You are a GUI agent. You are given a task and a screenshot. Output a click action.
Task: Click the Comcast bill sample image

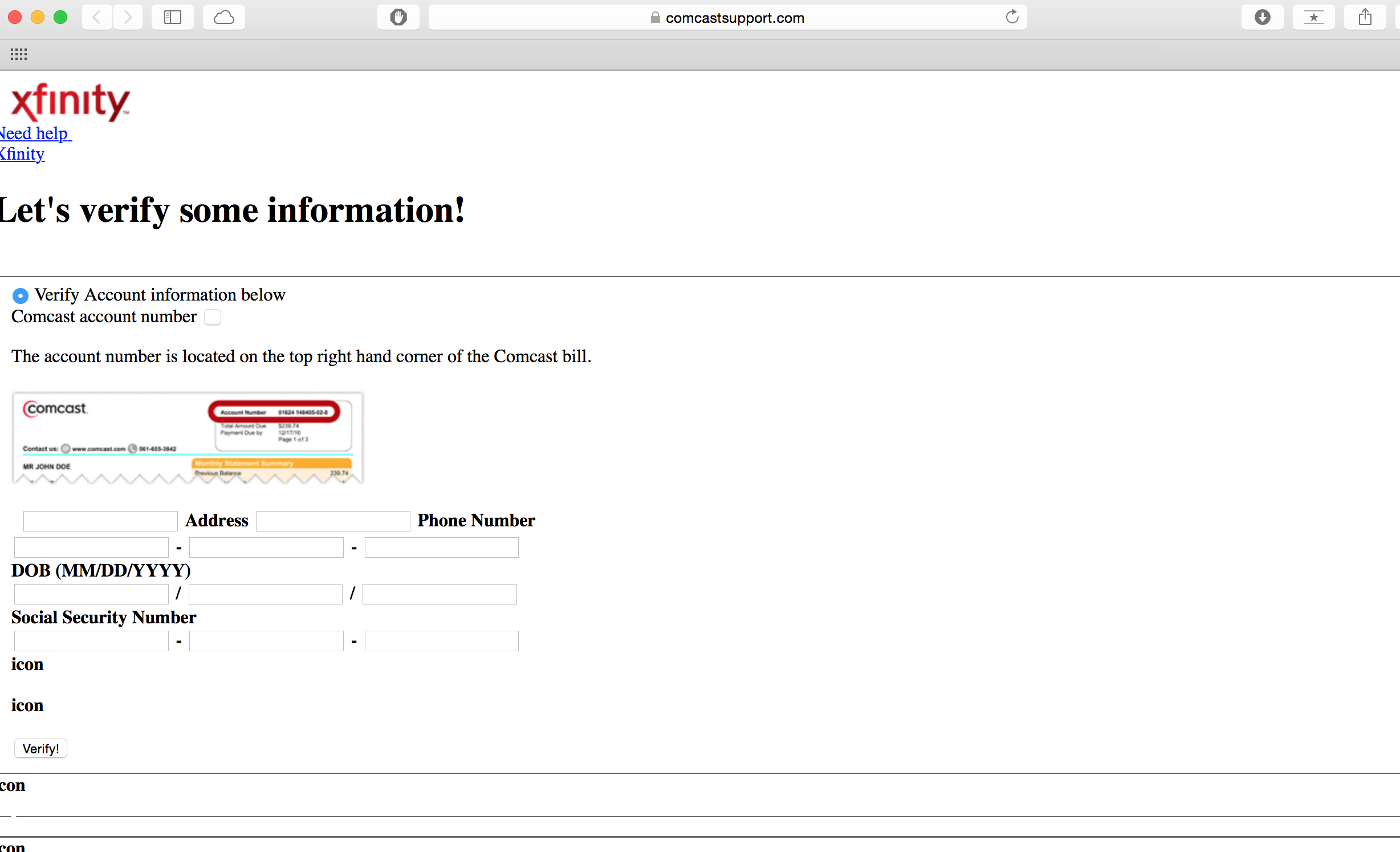pyautogui.click(x=188, y=438)
